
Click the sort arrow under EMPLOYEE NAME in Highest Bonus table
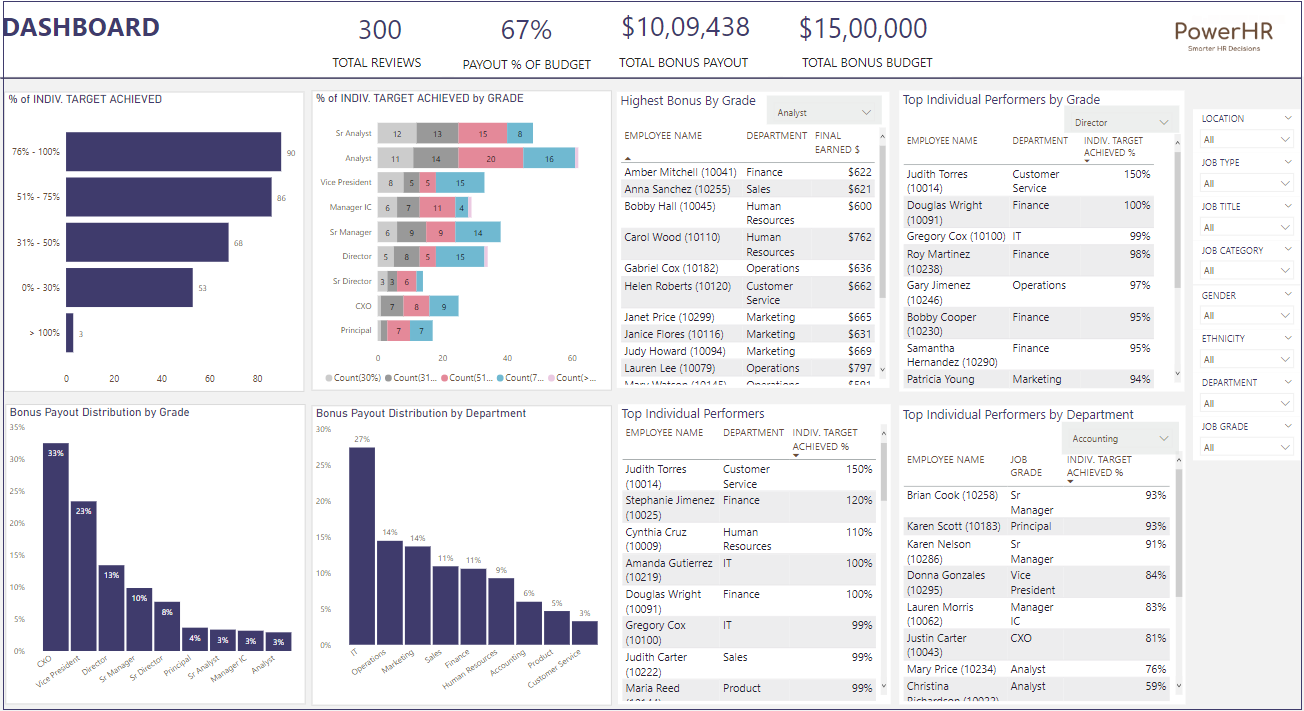(628, 158)
